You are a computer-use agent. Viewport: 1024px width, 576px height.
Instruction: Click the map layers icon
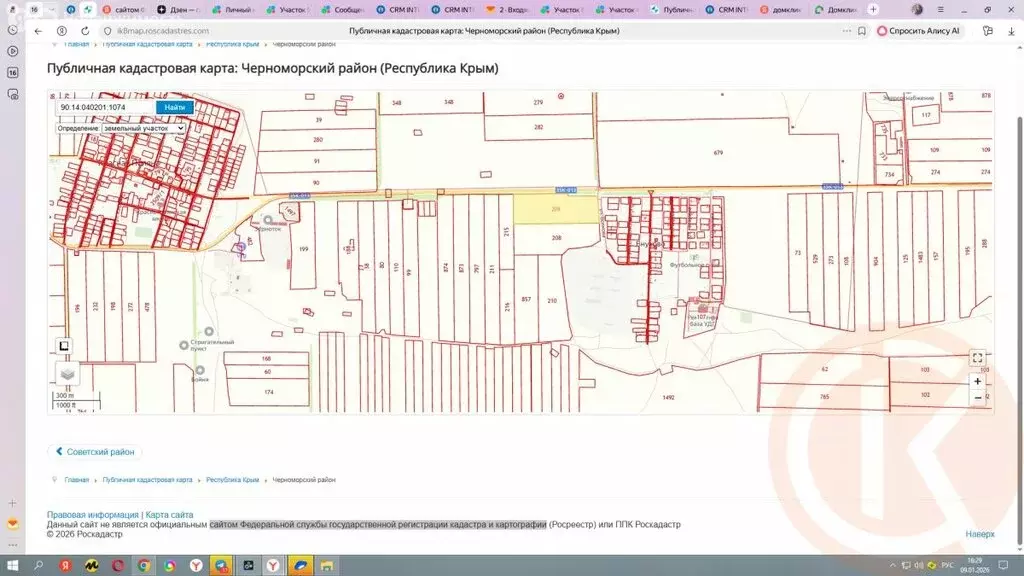click(x=67, y=374)
